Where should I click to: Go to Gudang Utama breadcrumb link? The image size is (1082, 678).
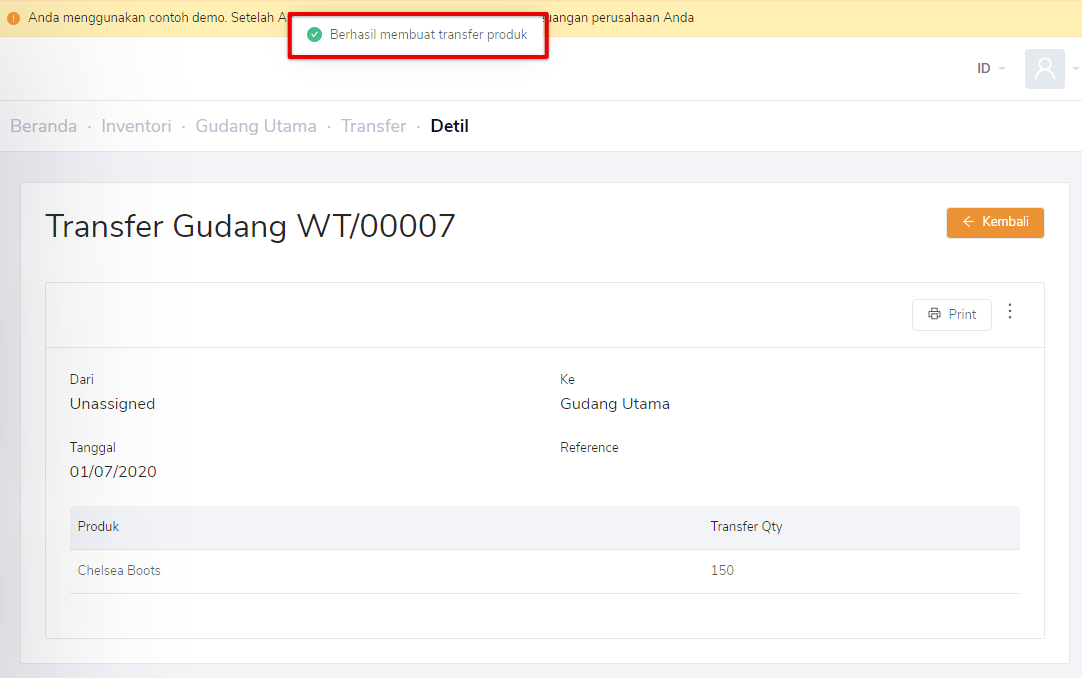coord(256,126)
